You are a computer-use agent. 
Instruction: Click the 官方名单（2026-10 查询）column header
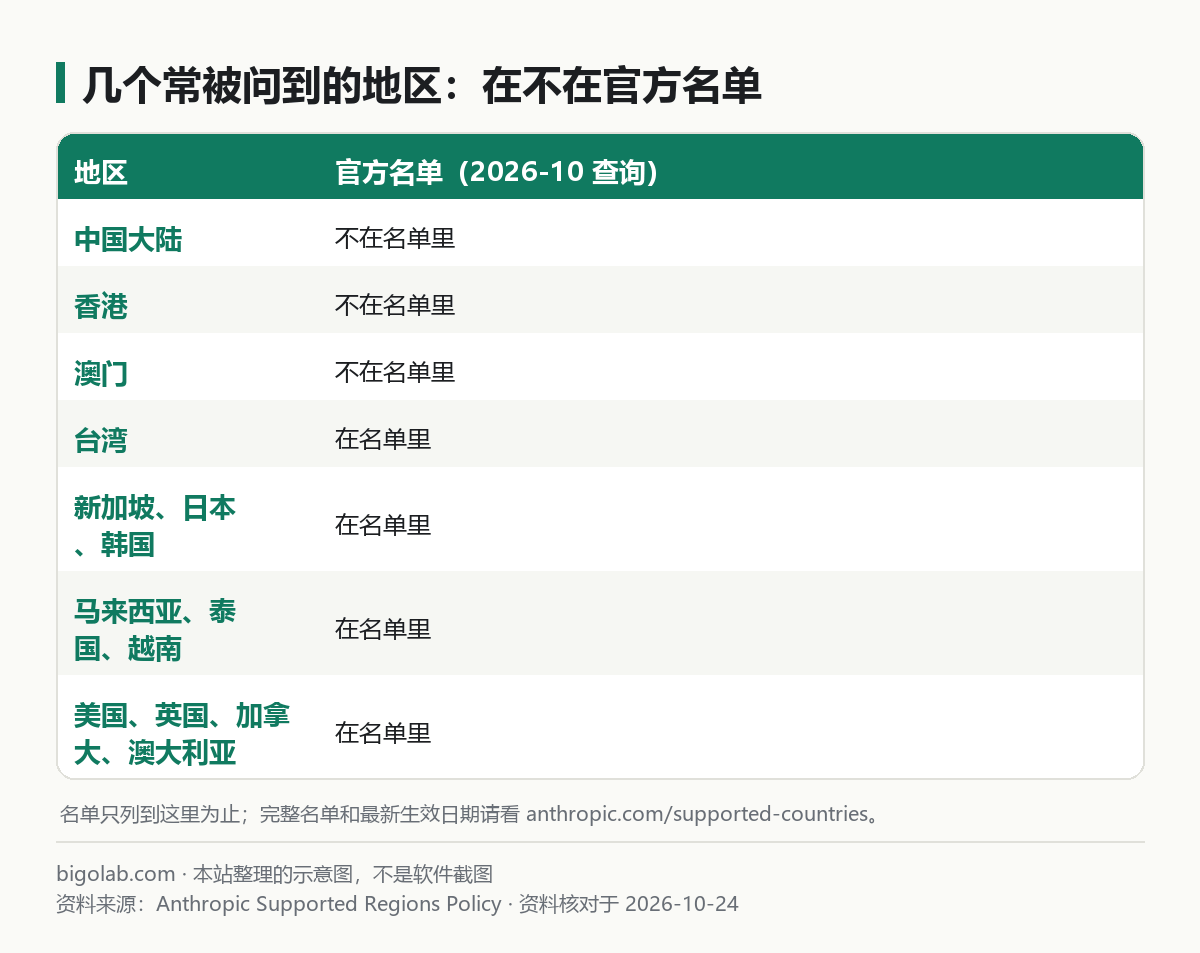coord(497,172)
